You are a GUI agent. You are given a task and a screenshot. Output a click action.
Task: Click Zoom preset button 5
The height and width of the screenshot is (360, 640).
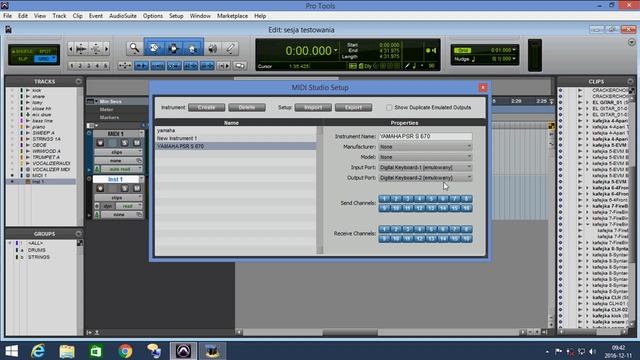105,65
